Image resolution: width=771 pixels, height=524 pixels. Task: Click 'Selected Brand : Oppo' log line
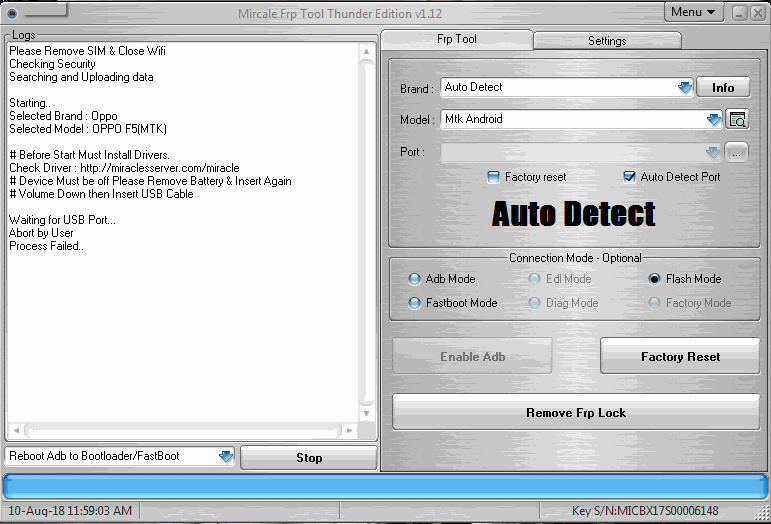(63, 116)
